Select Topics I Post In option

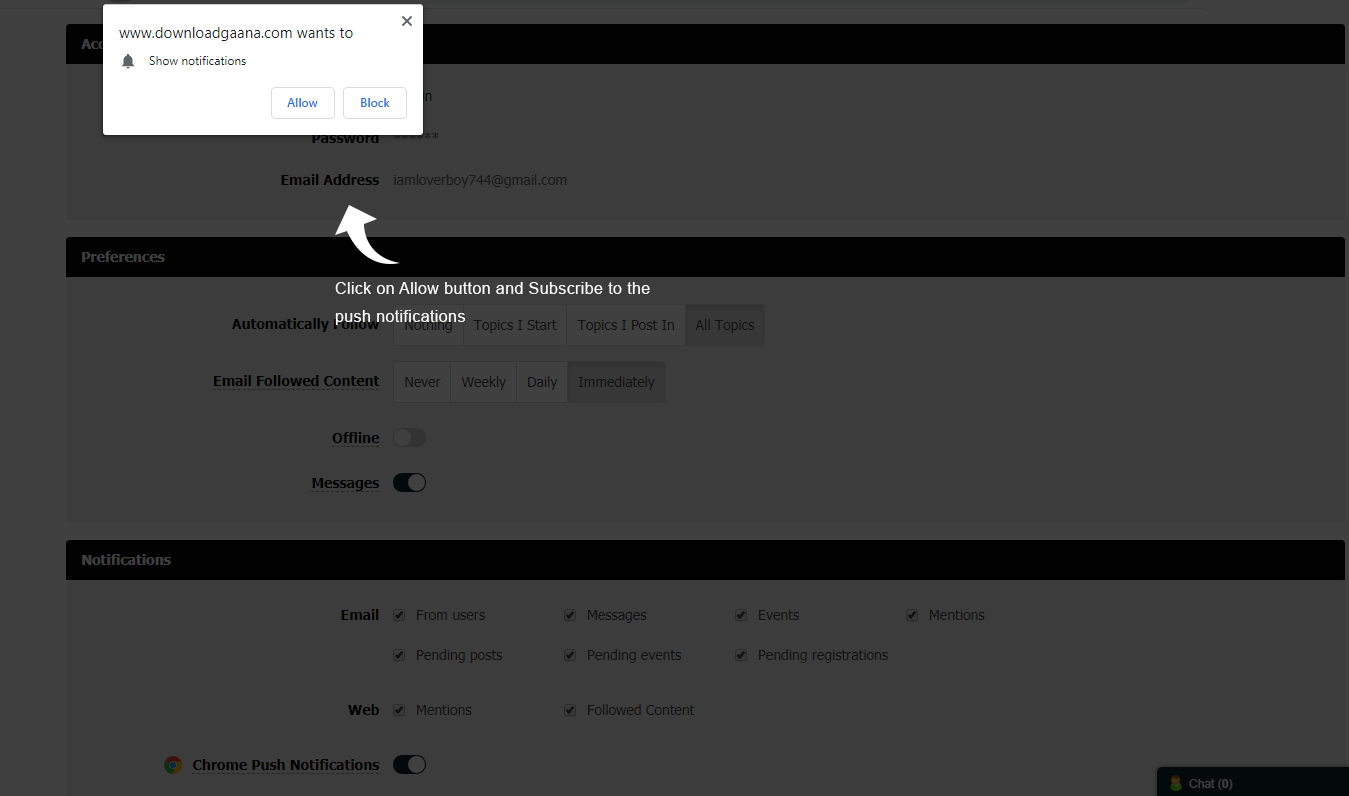pos(626,325)
